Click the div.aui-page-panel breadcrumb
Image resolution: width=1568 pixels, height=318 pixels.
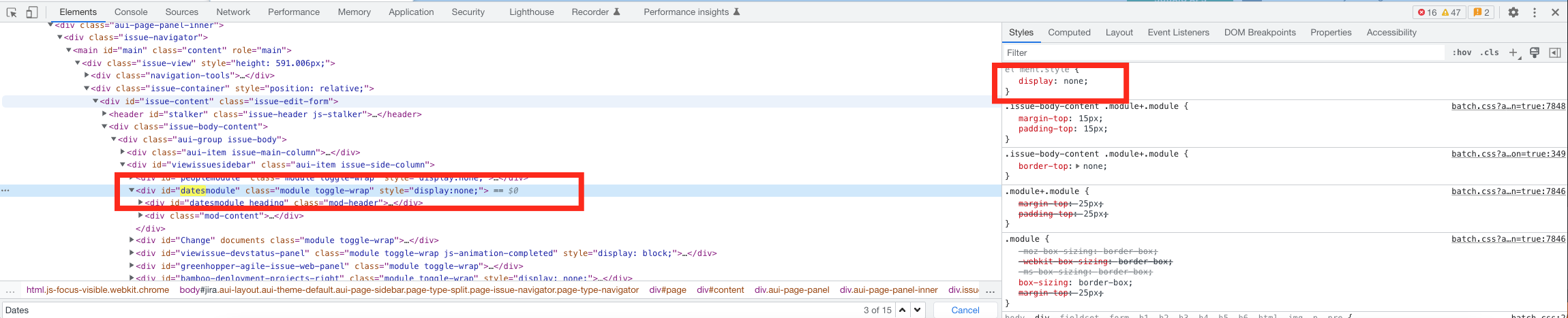point(791,290)
